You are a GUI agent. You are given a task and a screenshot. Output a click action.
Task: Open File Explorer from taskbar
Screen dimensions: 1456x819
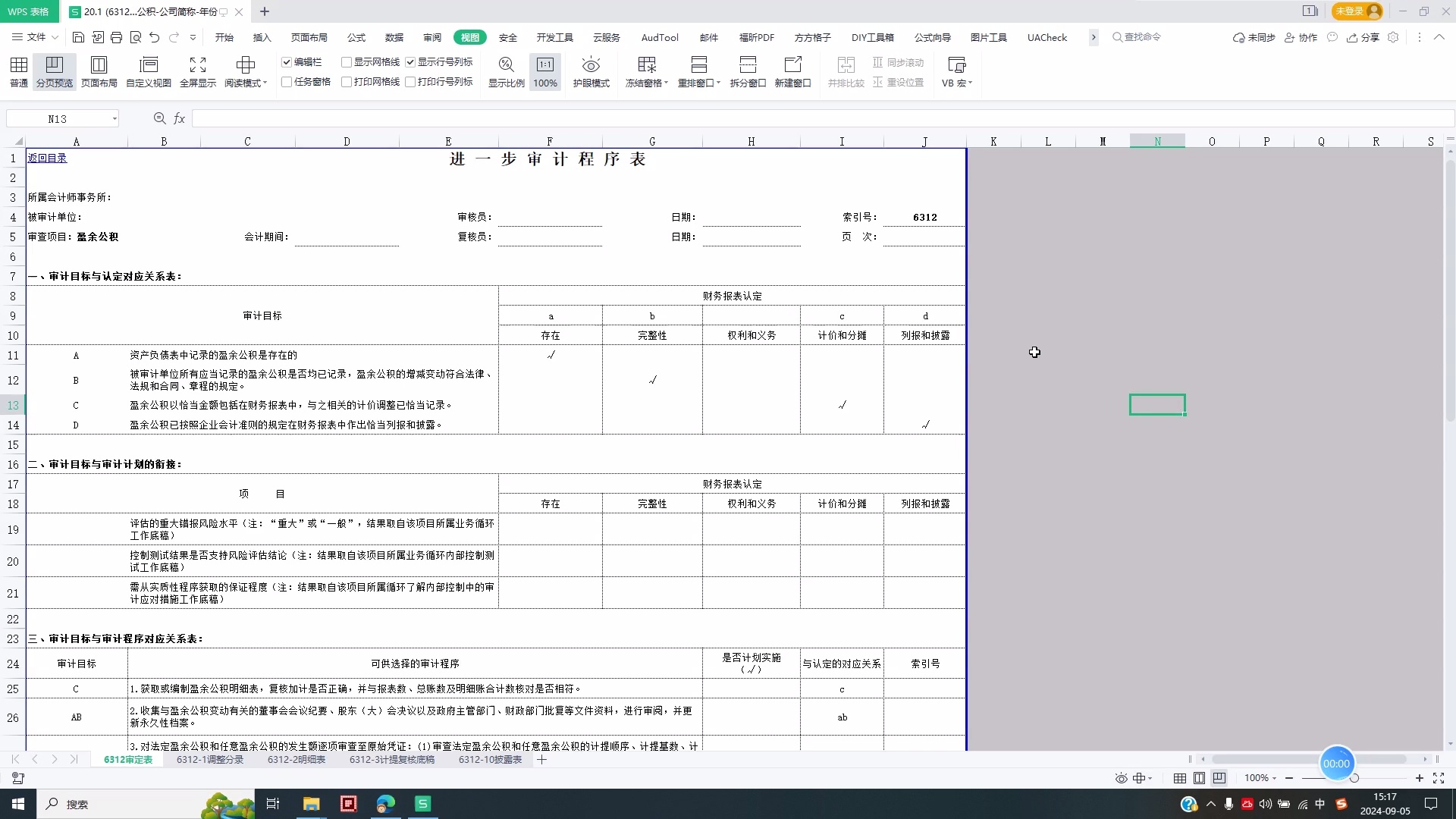coord(311,804)
